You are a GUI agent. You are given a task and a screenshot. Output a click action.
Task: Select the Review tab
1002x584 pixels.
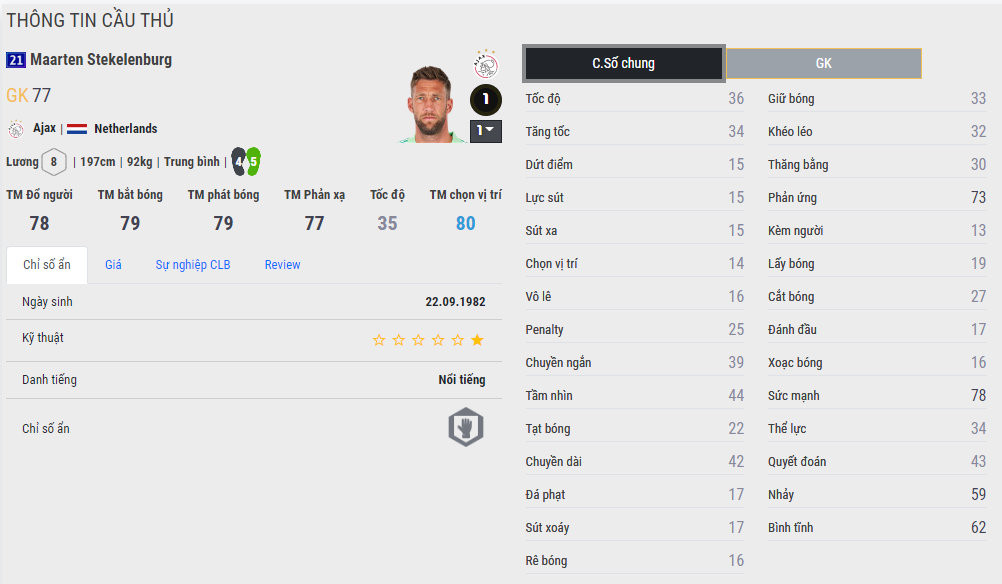pos(282,265)
